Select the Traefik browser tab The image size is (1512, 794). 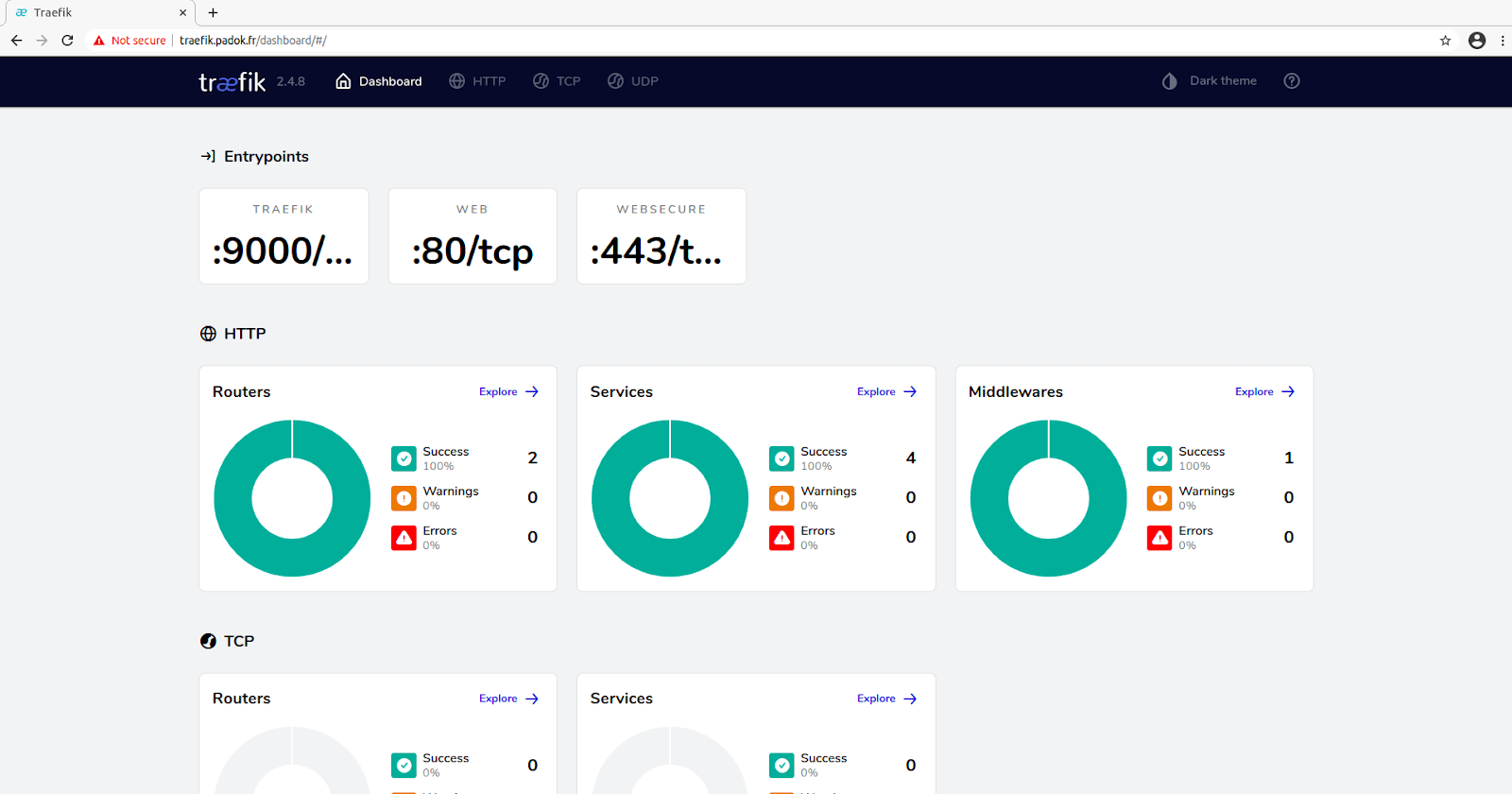[x=98, y=13]
